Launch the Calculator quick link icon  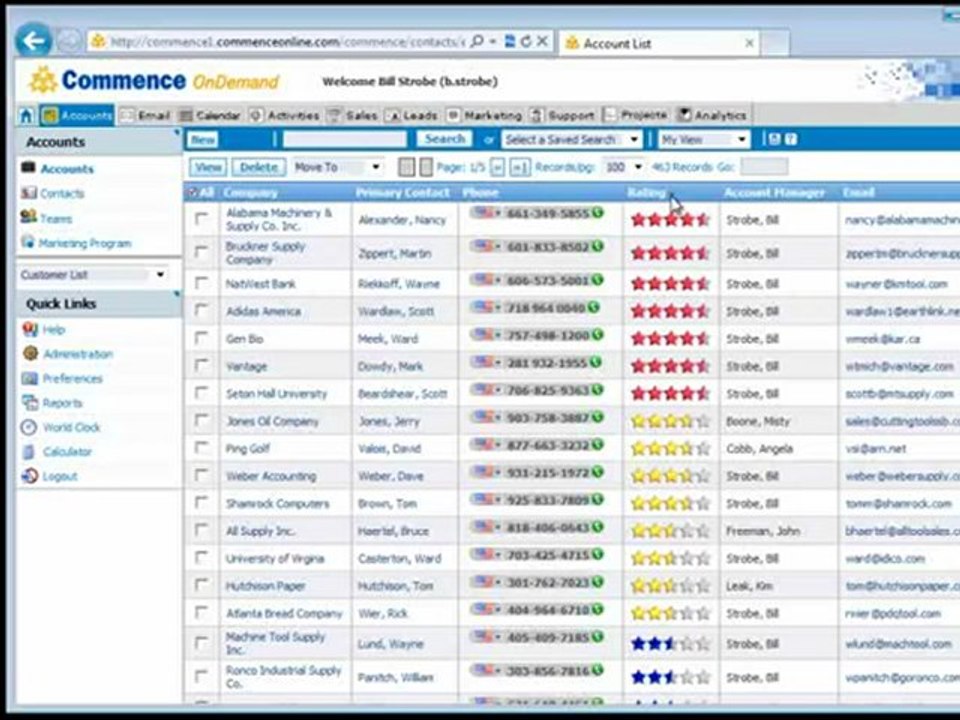29,451
